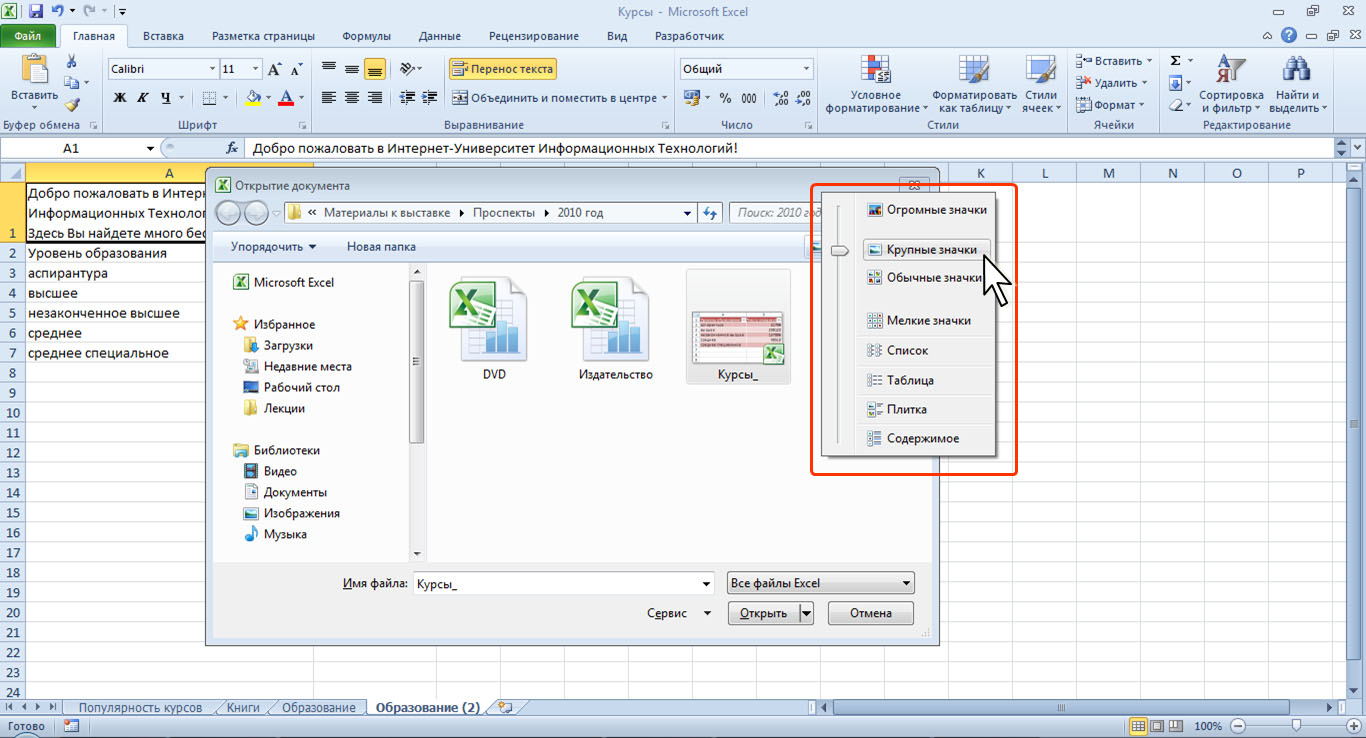Switch to the Данные tab
This screenshot has height=738, width=1366.
(440, 36)
